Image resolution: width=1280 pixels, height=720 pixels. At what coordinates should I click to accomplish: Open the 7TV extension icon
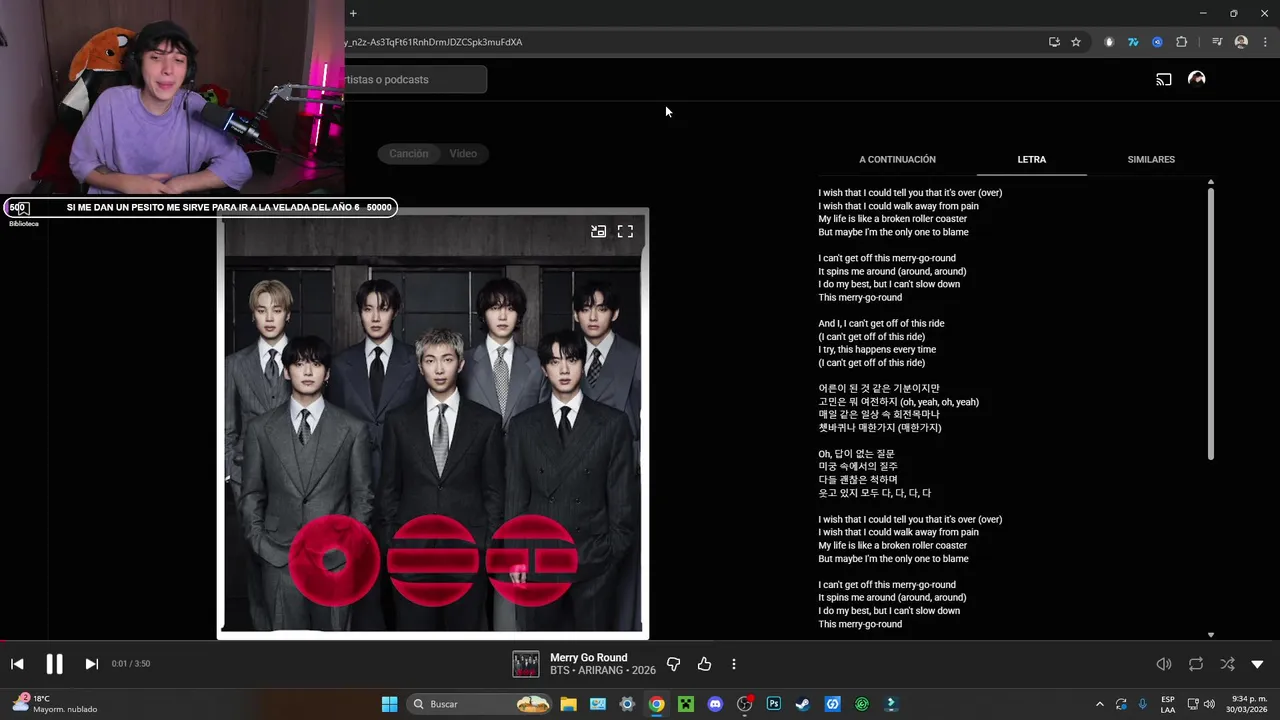(x=1133, y=42)
